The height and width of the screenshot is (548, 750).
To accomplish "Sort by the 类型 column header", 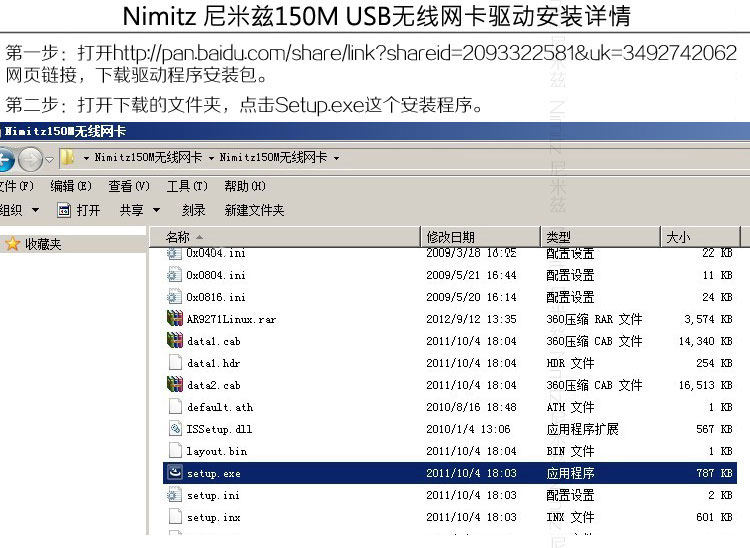I will click(x=600, y=237).
